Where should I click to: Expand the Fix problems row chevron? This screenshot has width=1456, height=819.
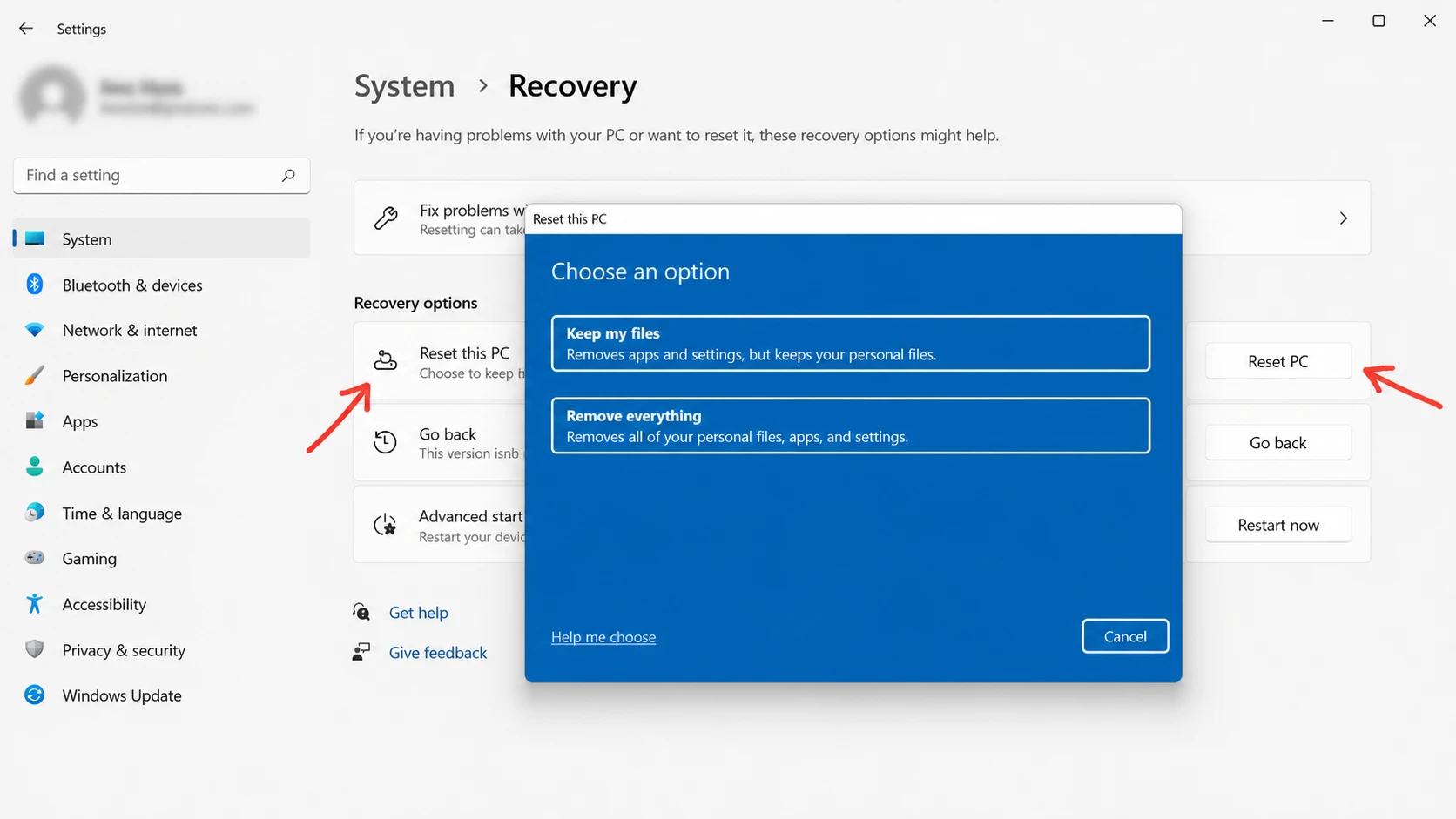pos(1344,218)
